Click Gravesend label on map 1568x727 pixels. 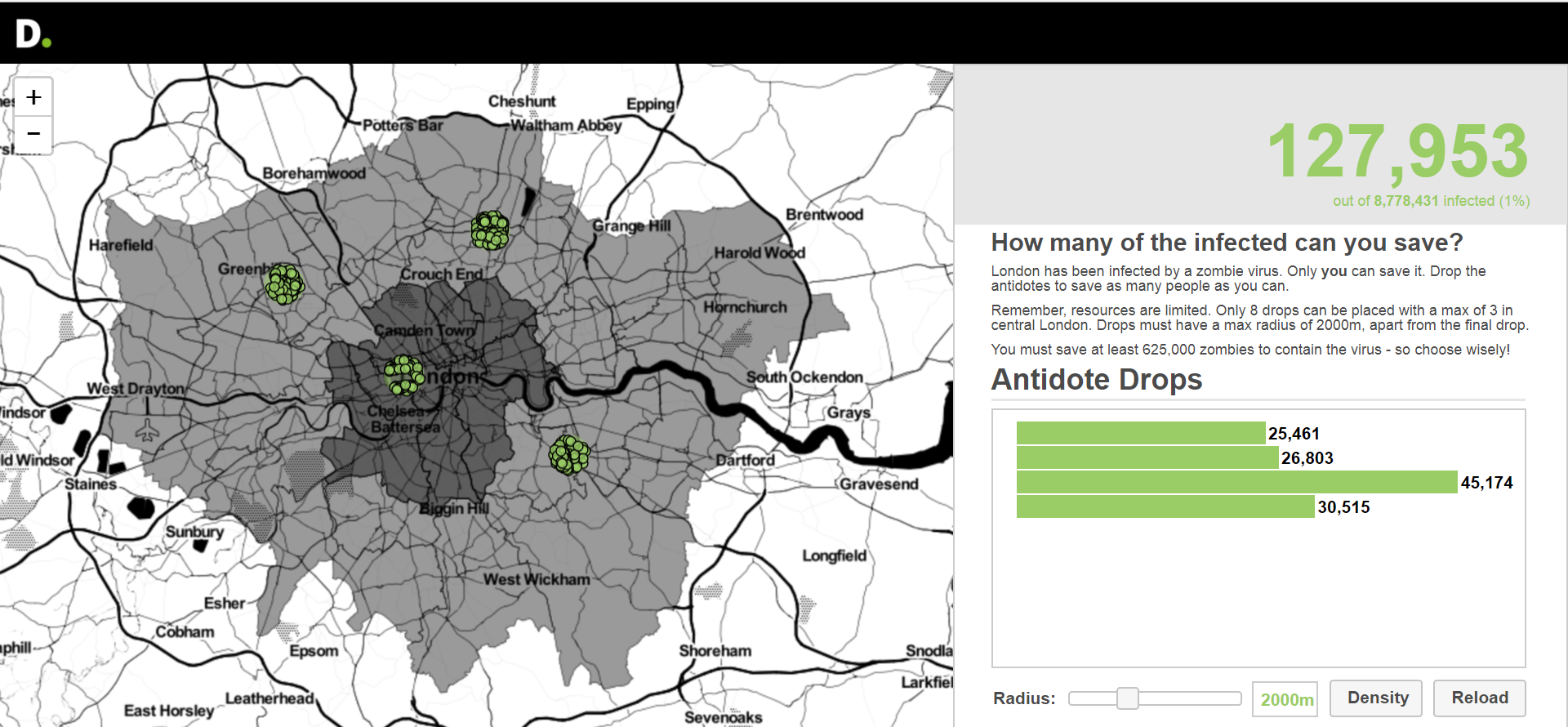879,484
